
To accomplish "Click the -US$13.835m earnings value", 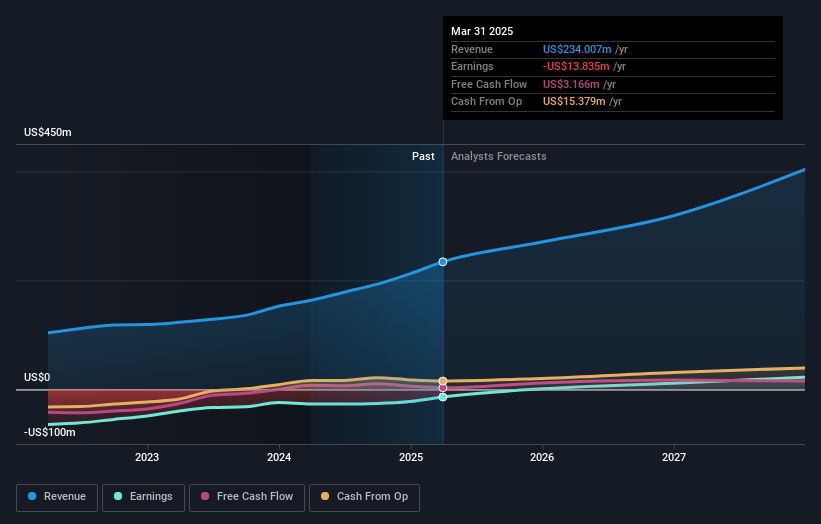I will [576, 66].
